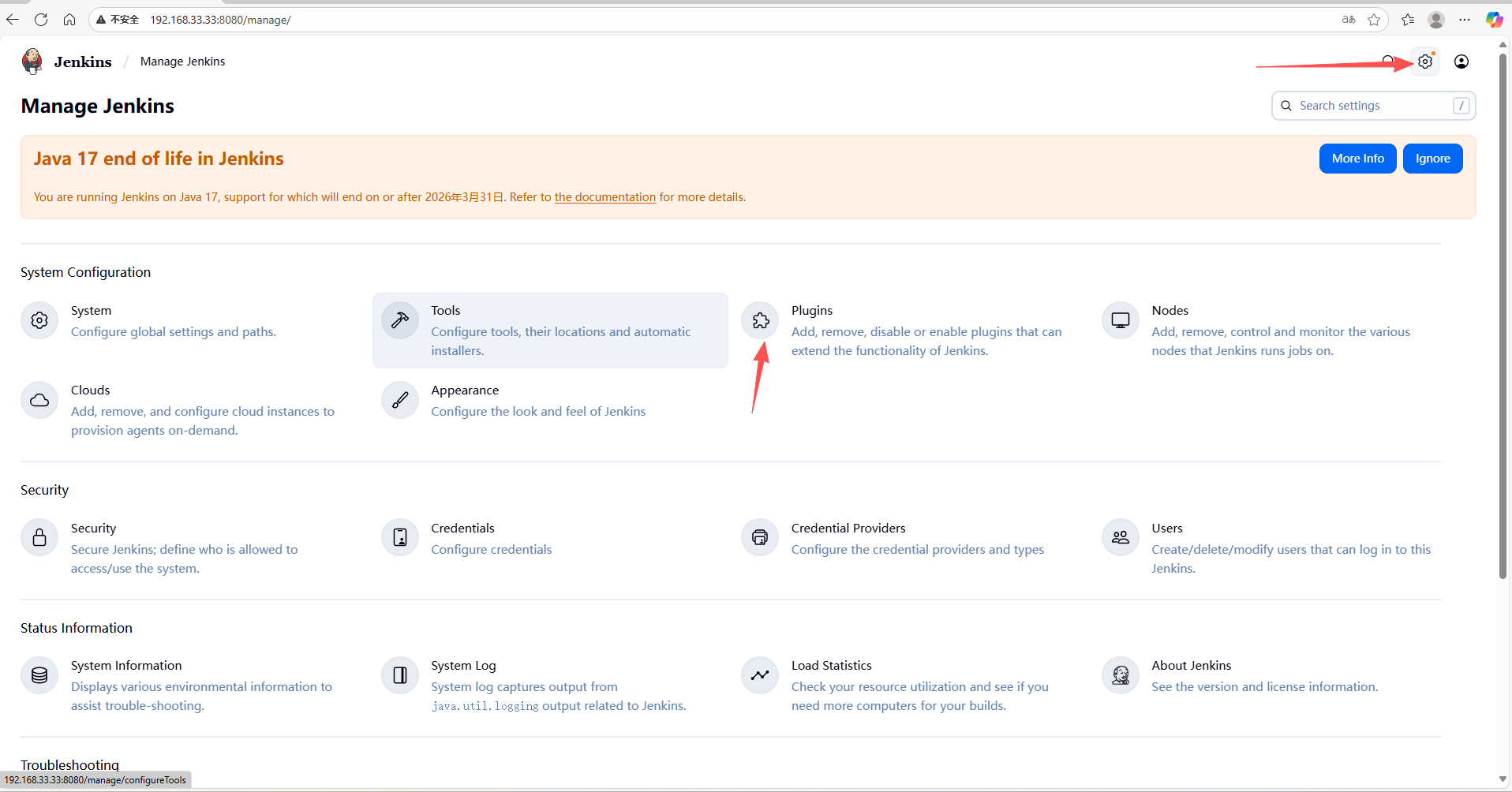Open the Credential Providers icon
Image resolution: width=1512 pixels, height=792 pixels.
click(760, 538)
